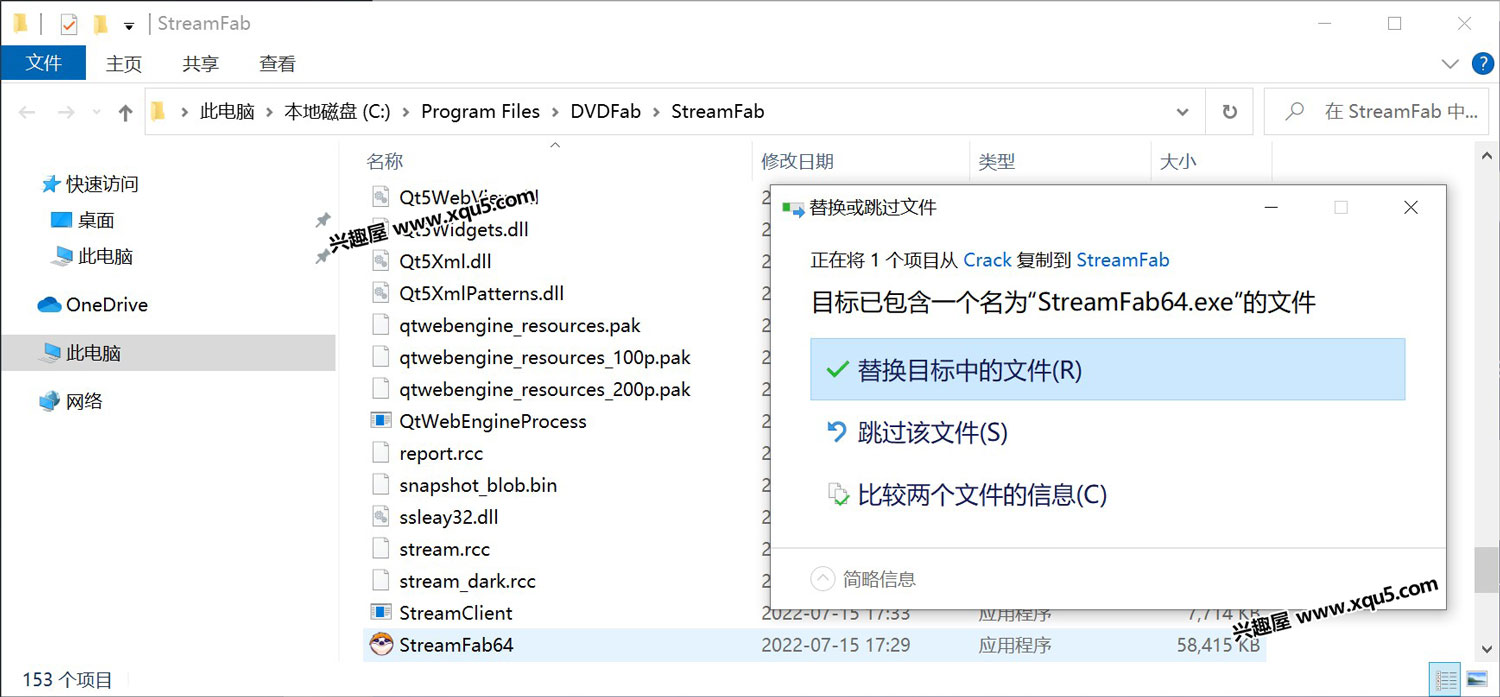
Task: Select ssleay32.dll file
Action: [448, 517]
